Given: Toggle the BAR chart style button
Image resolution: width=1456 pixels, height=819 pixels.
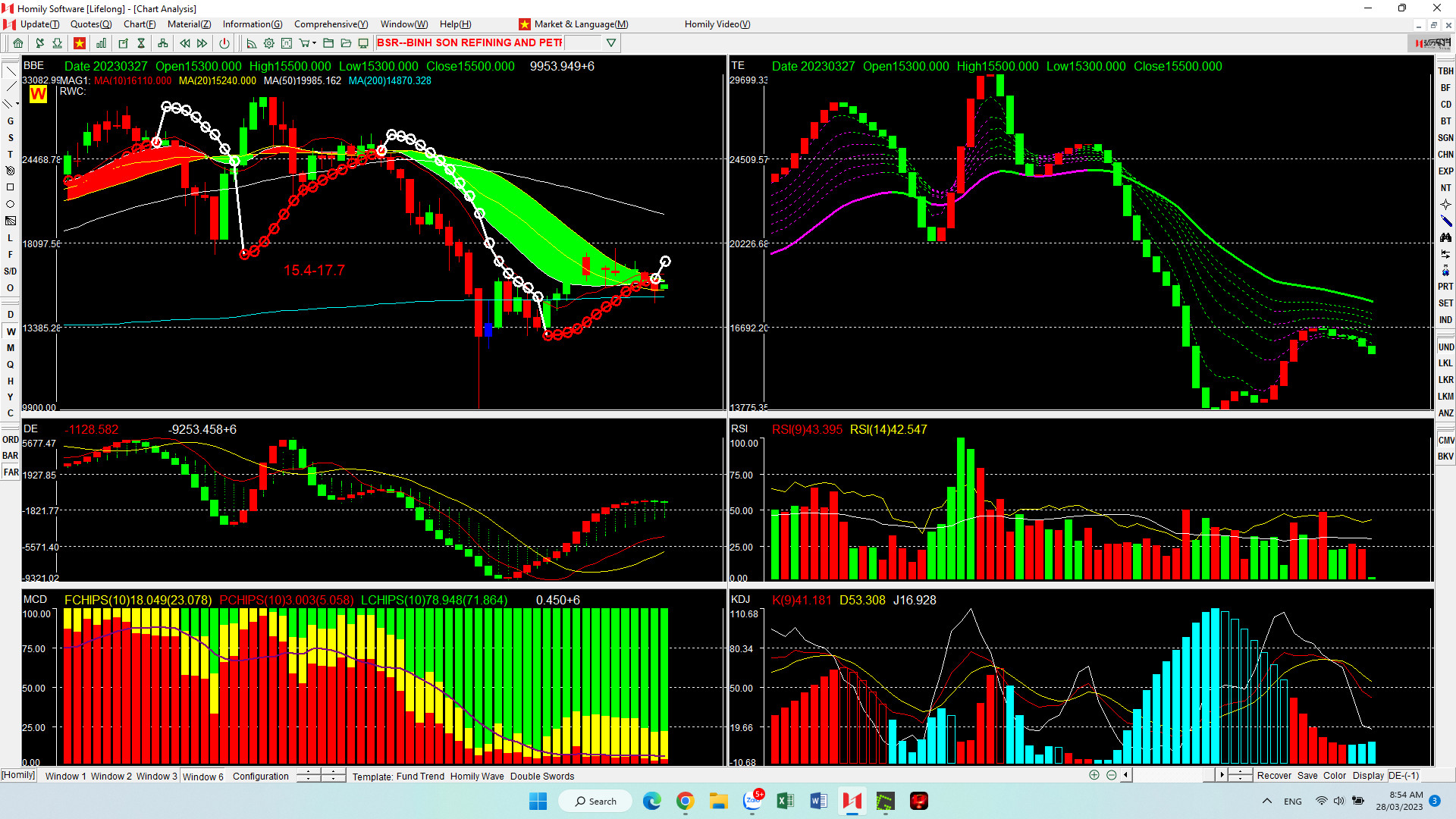Looking at the screenshot, I should [11, 456].
